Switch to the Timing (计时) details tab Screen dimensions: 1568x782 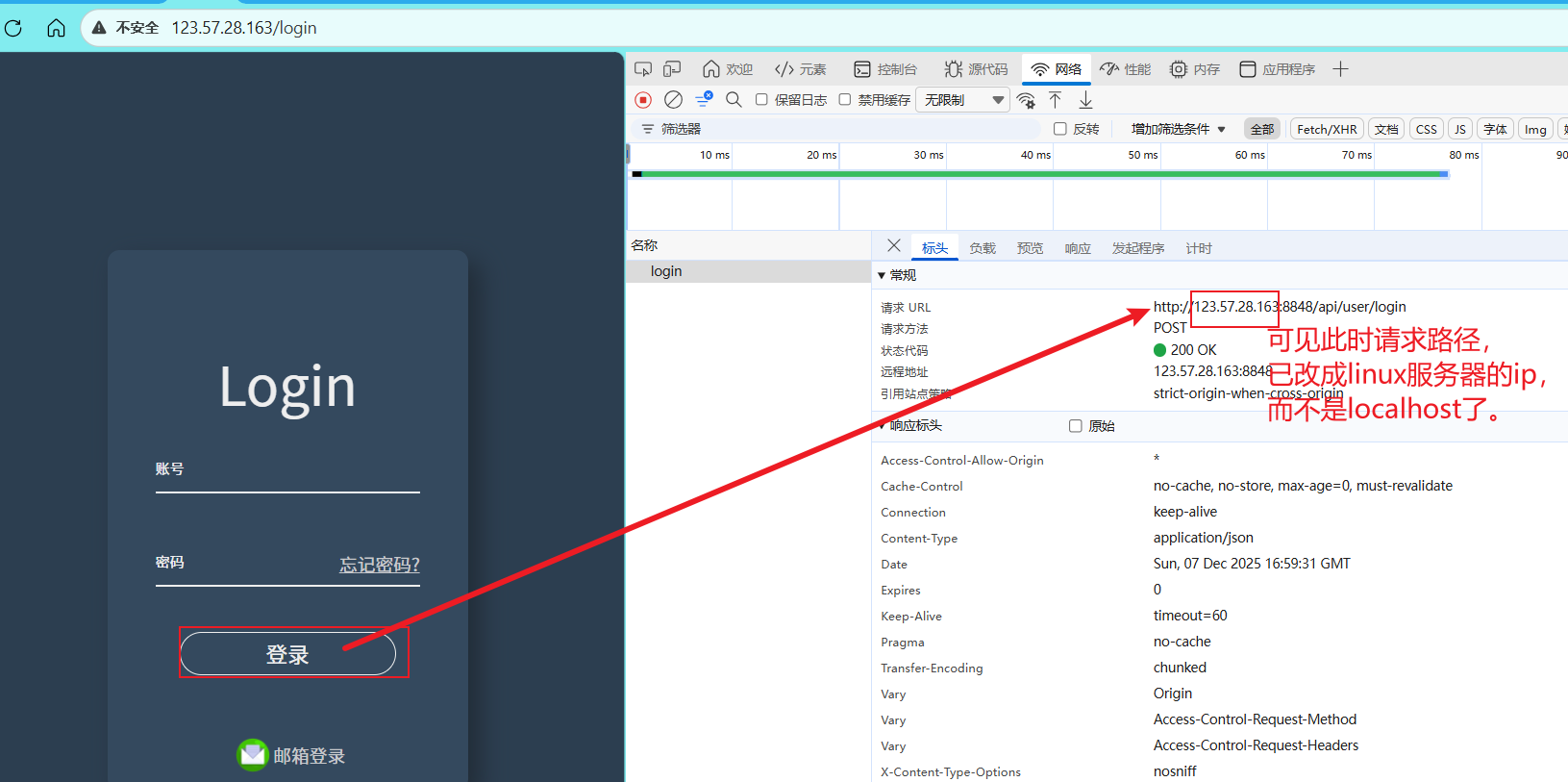1199,248
